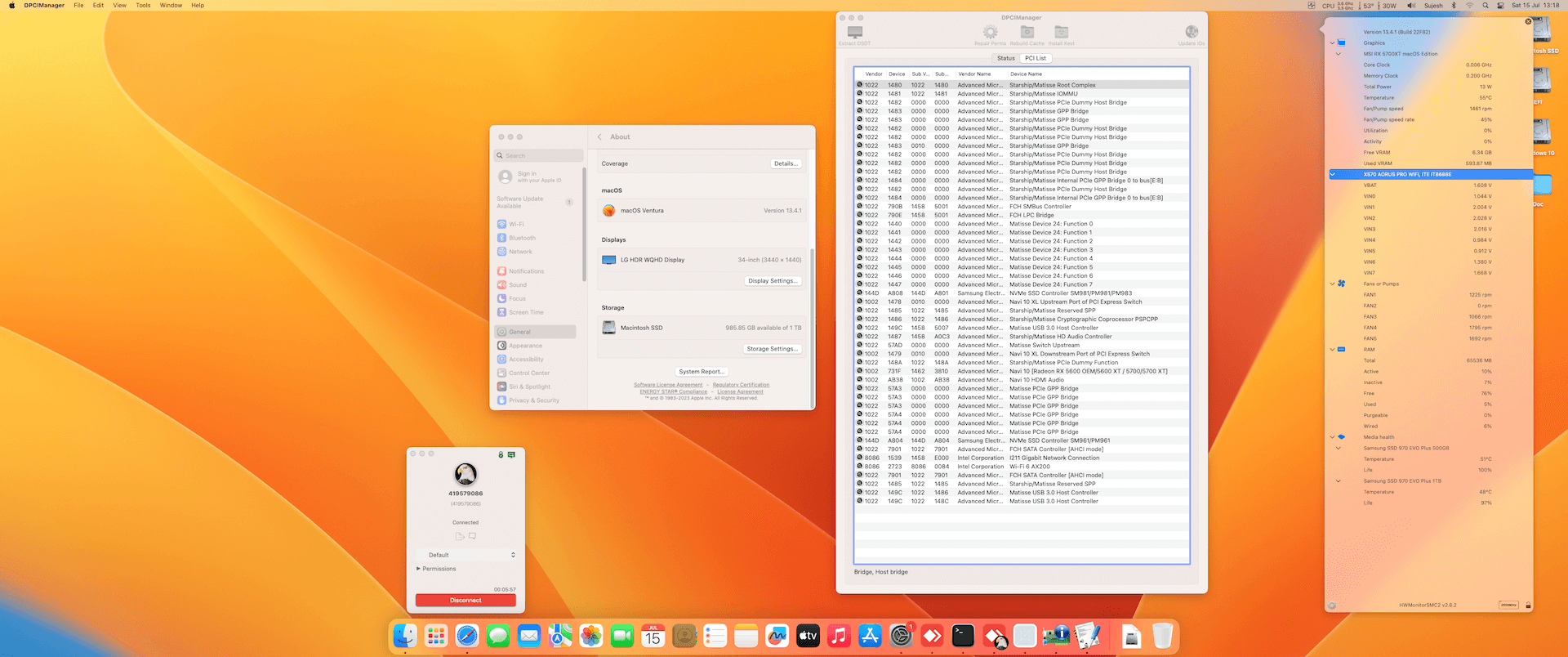Collapse the Fans or Pumps section
The image size is (1568, 657).
[1332, 284]
